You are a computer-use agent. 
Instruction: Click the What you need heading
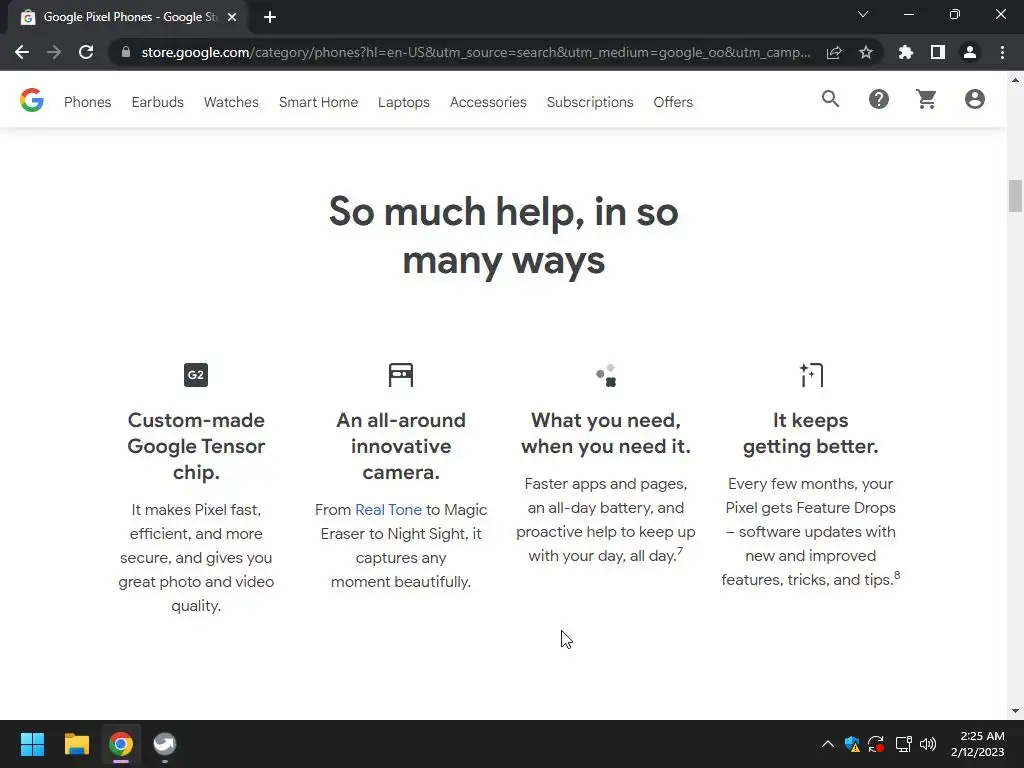[606, 433]
